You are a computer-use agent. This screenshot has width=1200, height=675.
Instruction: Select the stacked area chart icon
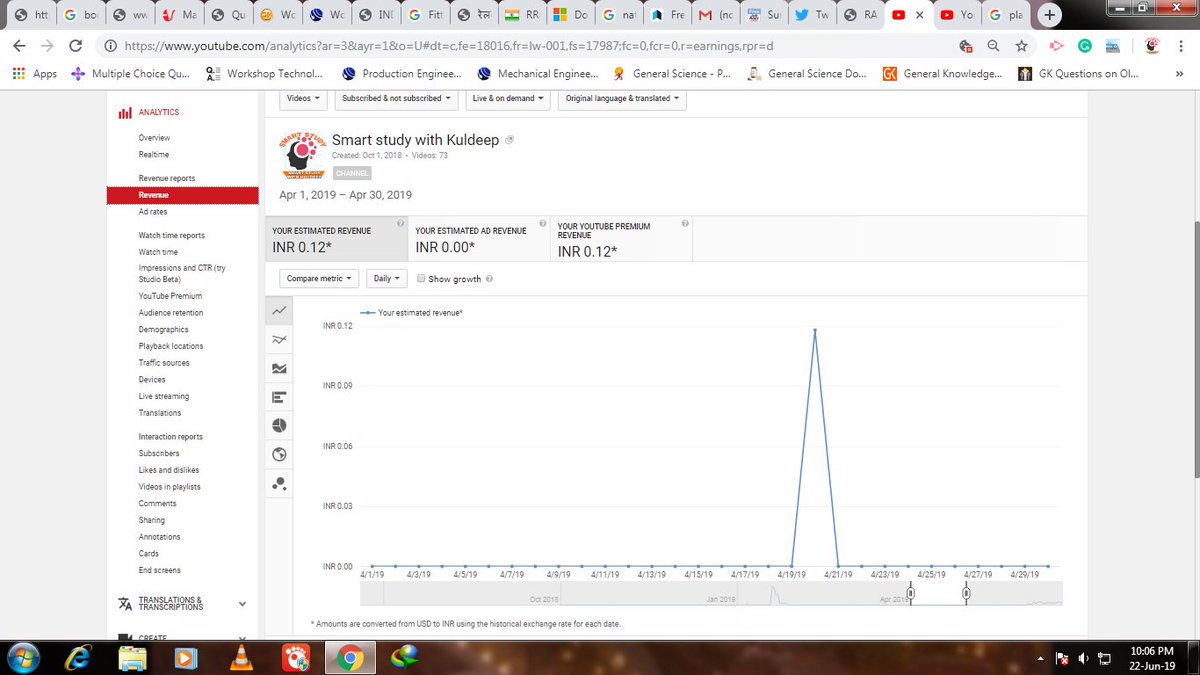click(279, 369)
